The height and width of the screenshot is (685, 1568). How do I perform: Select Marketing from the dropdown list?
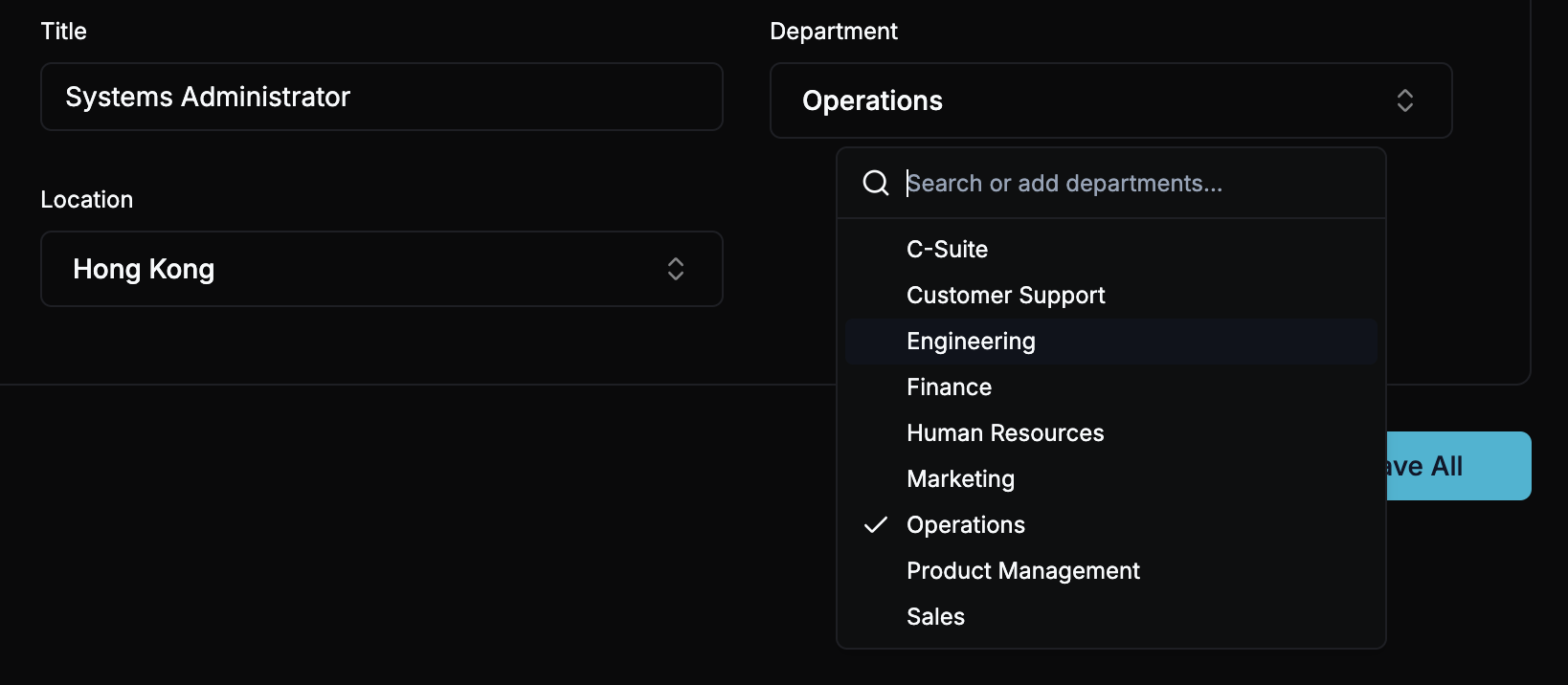click(960, 479)
